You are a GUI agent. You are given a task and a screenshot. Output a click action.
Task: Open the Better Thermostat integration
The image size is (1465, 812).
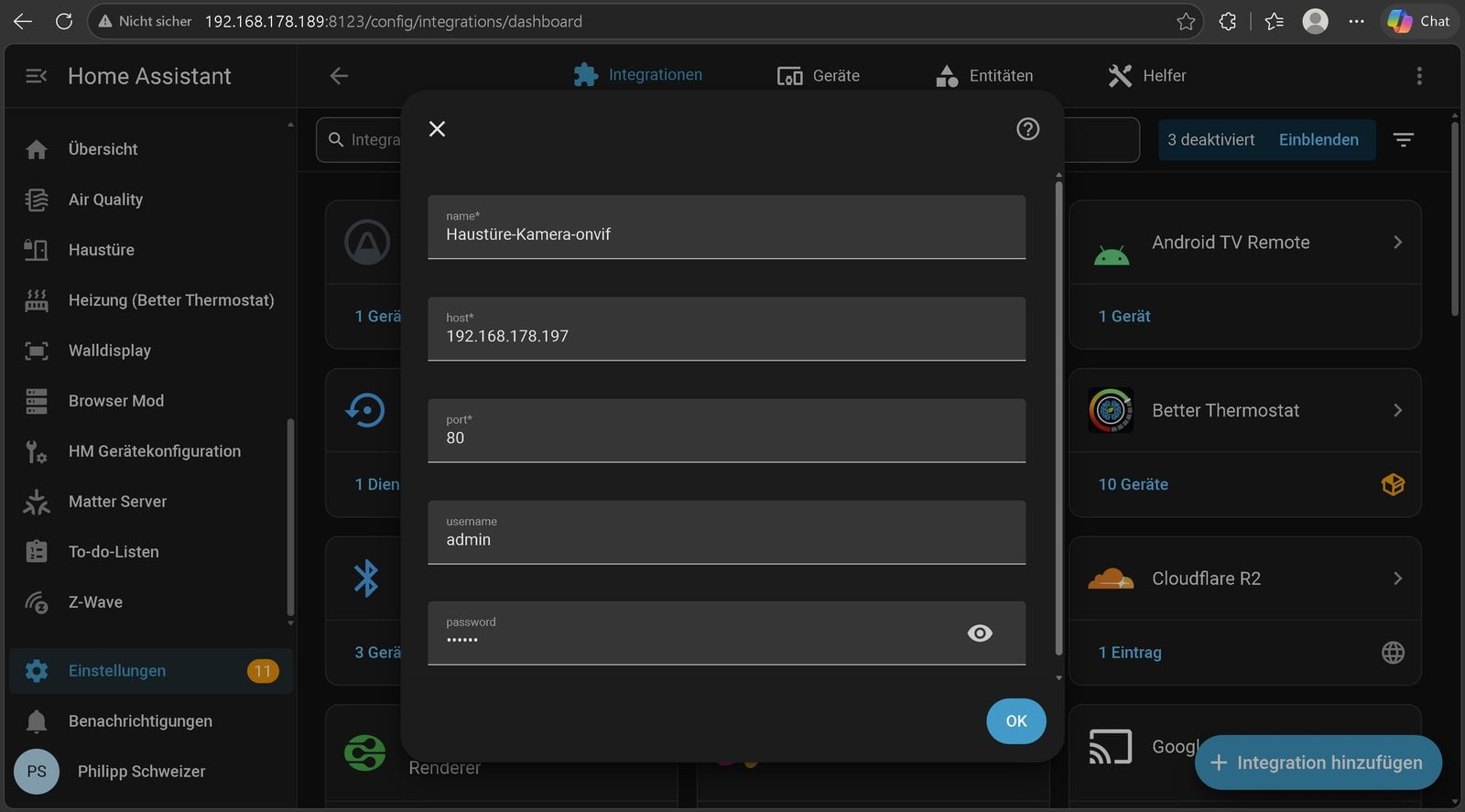[1245, 410]
